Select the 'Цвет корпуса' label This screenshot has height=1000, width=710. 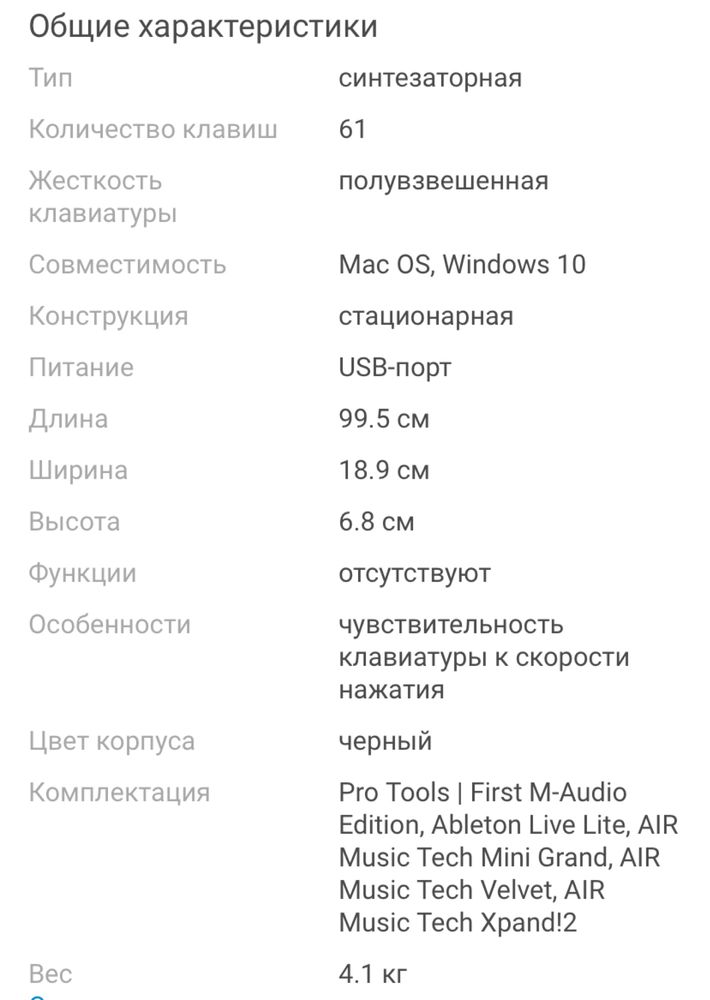[x=112, y=742]
